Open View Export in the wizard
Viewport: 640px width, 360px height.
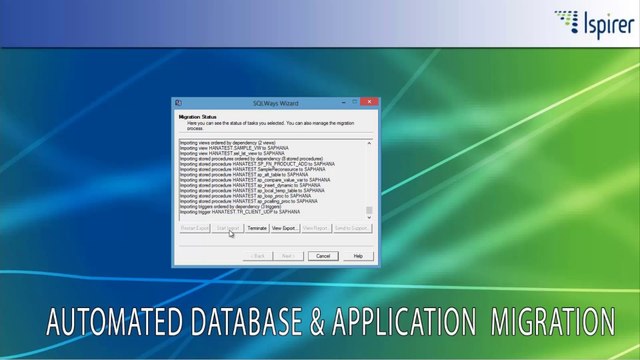click(284, 228)
